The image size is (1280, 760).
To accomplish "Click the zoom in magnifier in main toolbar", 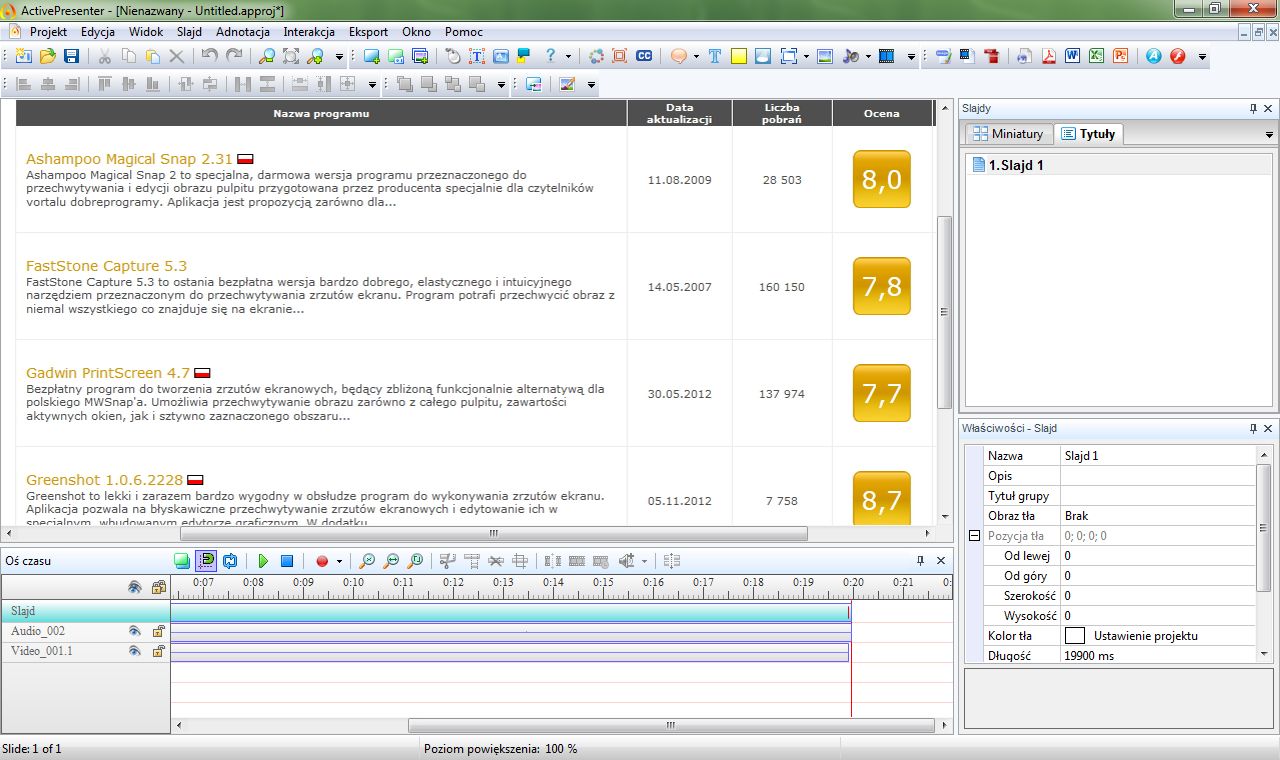I will (x=317, y=57).
